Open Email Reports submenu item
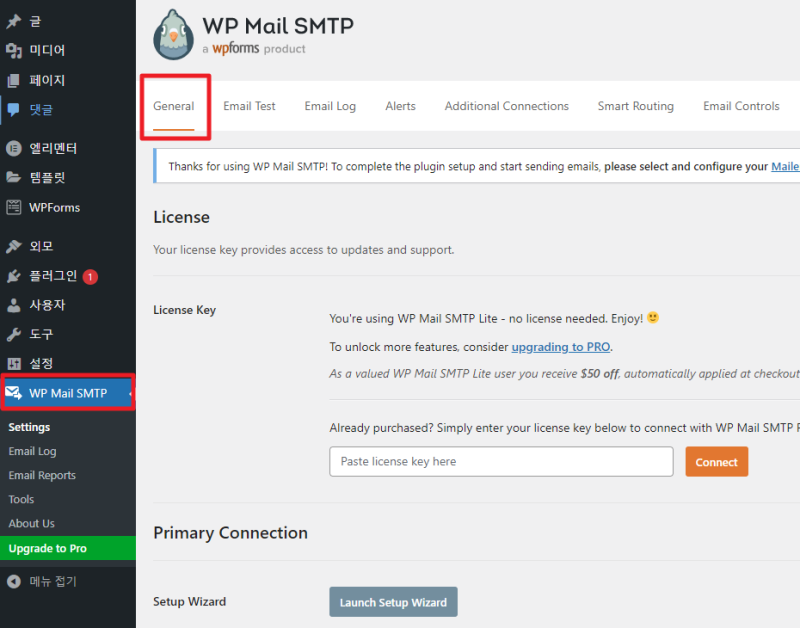This screenshot has width=800, height=628. 42,475
